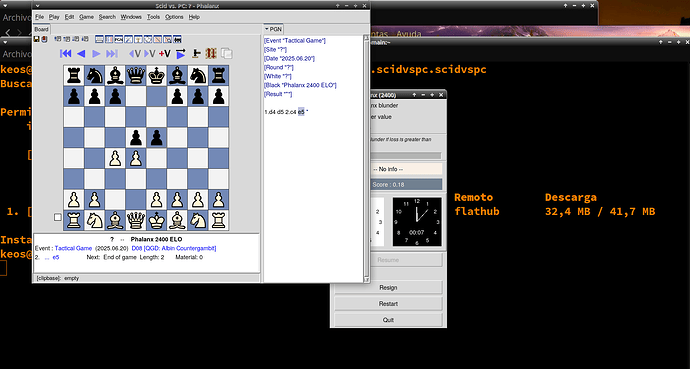Open the Help menu
690x369 pixels.
[x=194, y=17]
